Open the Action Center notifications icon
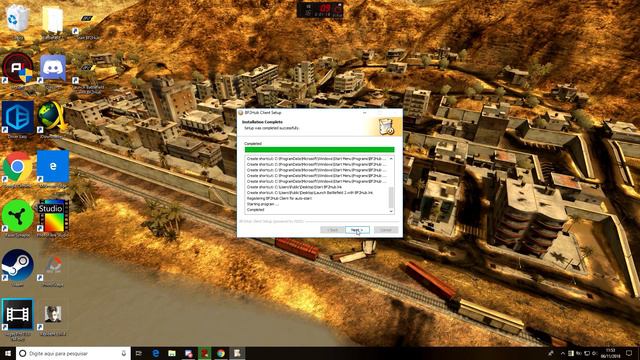 (x=629, y=353)
